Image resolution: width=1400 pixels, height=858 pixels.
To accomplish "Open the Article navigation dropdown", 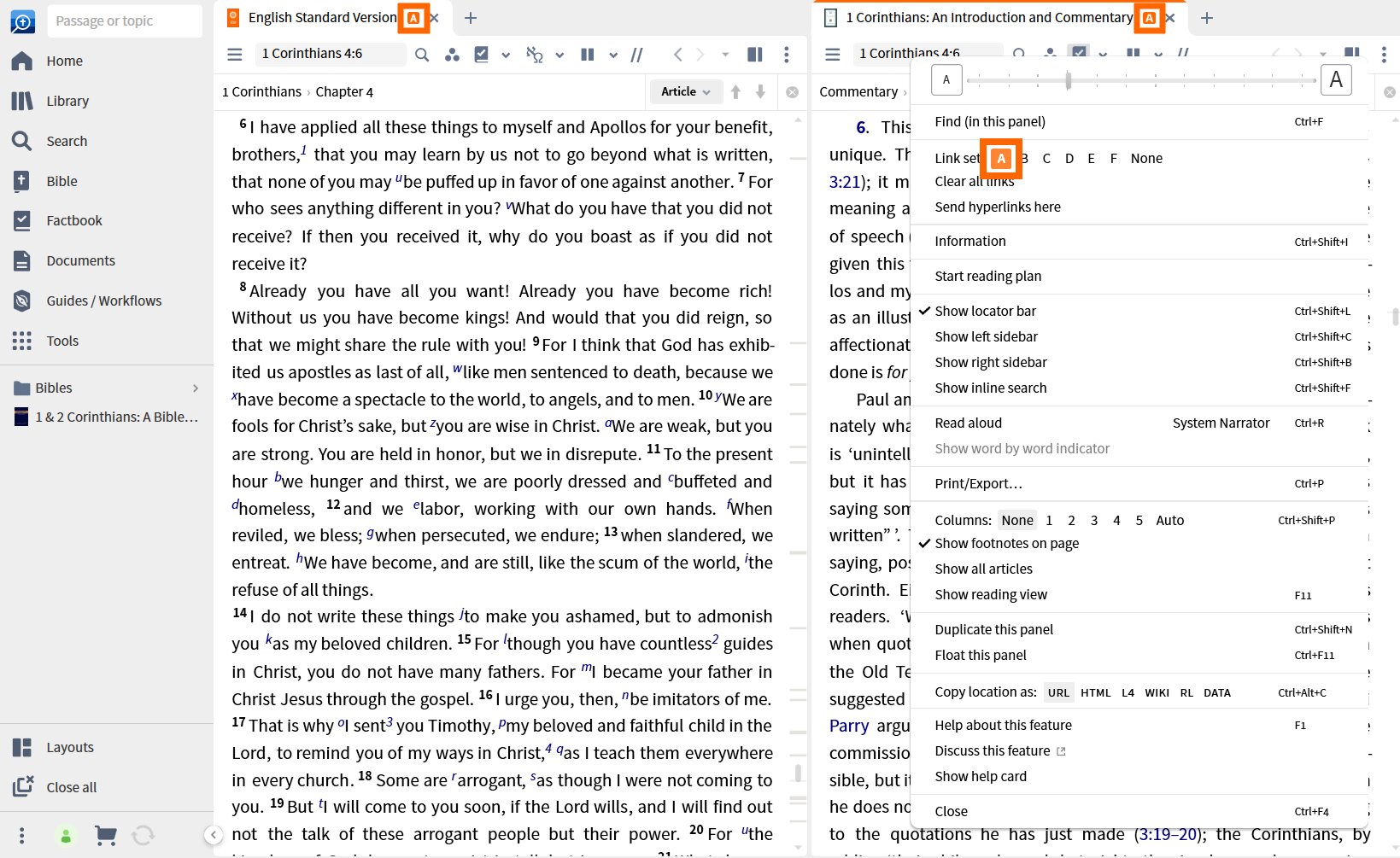I will (x=685, y=91).
